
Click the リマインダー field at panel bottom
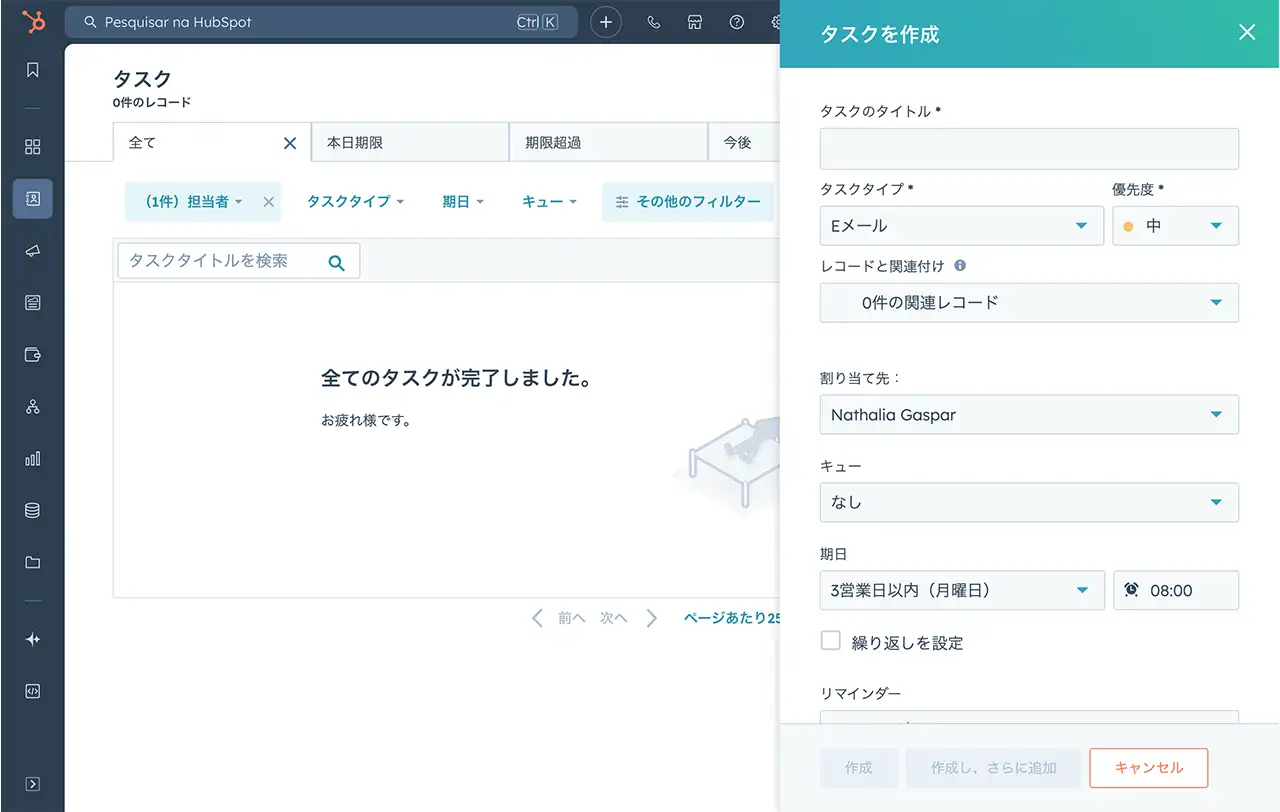[1029, 716]
